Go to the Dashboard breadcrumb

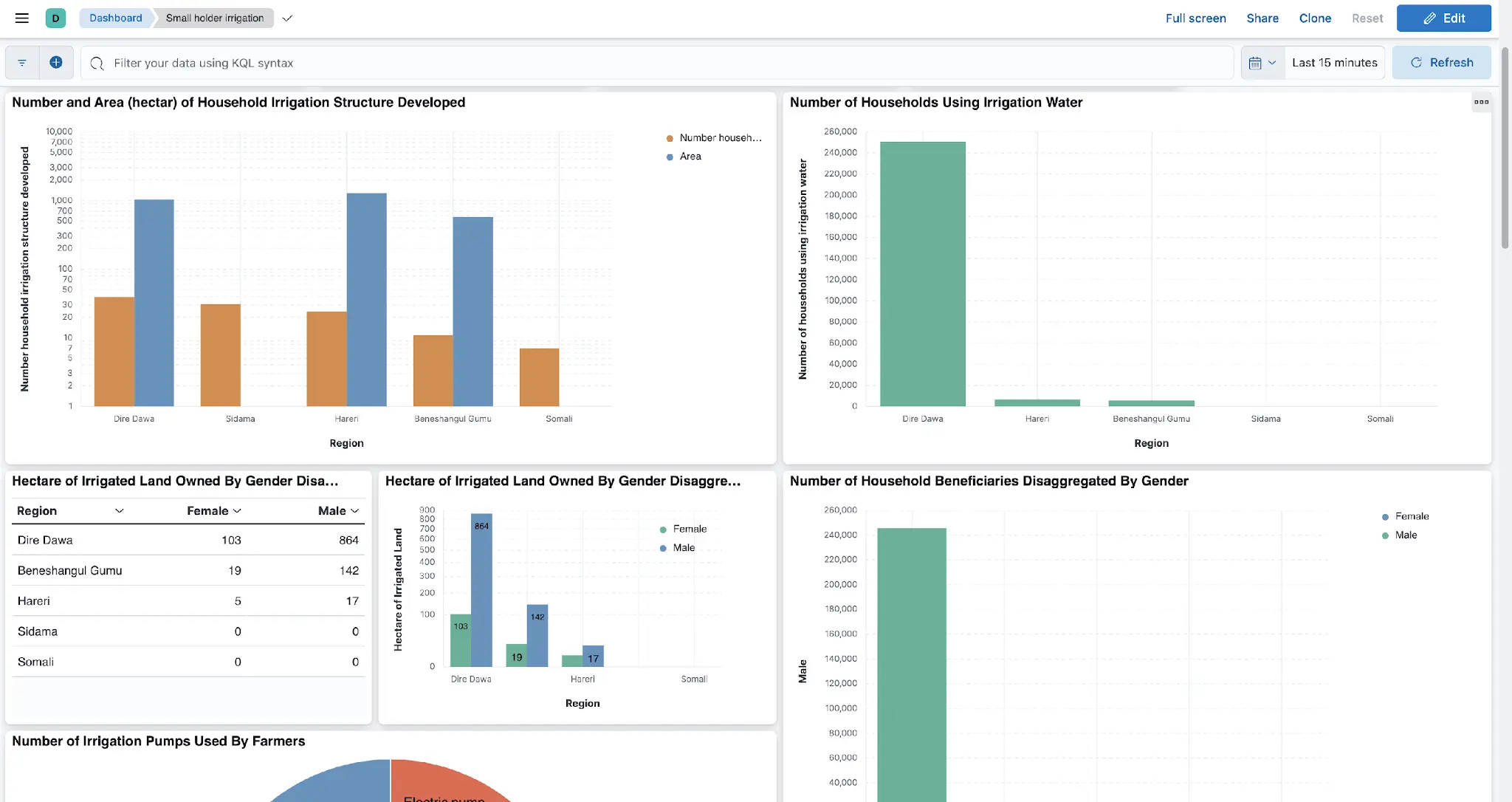[x=115, y=18]
